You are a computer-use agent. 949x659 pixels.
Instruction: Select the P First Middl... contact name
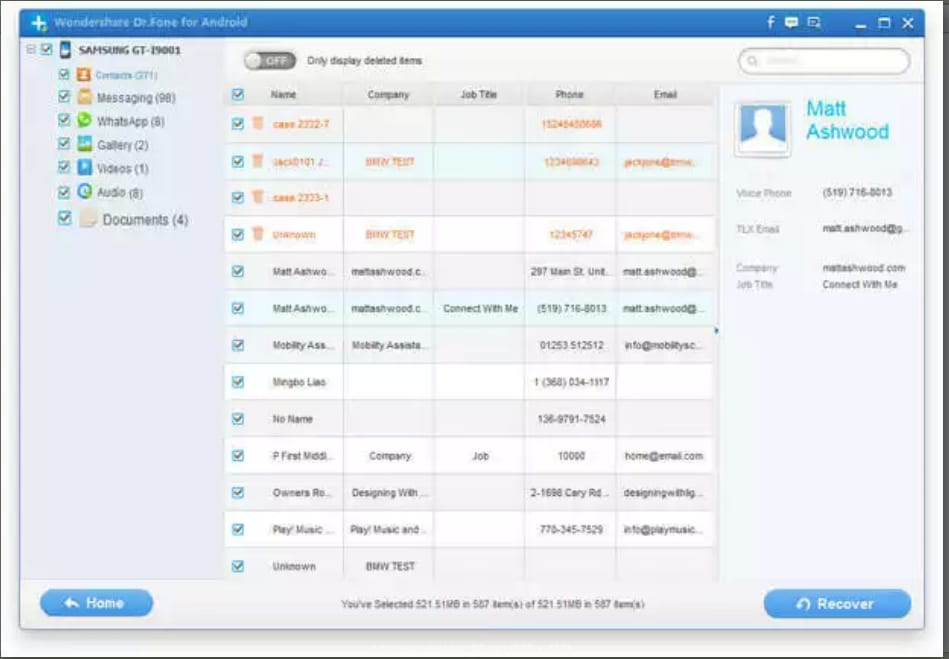point(303,456)
